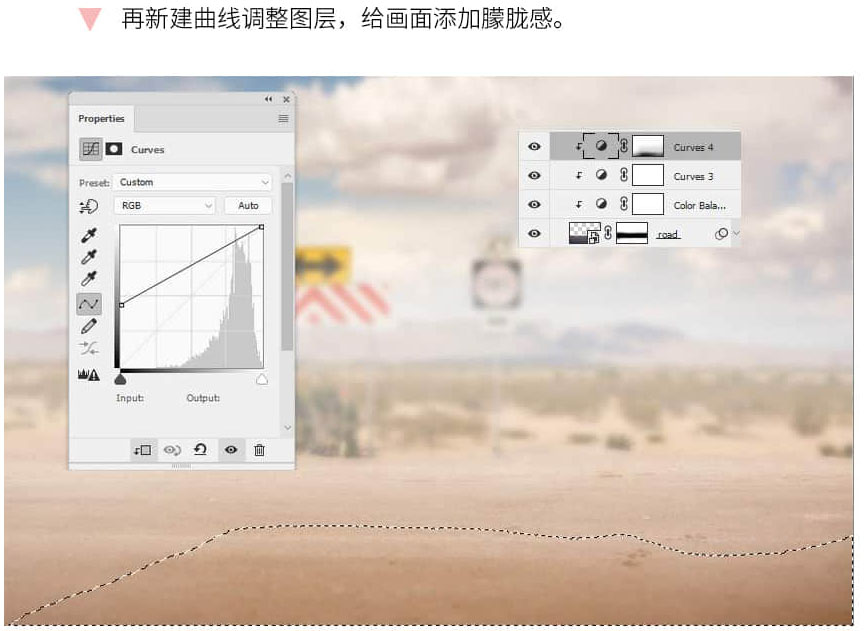868x631 pixels.
Task: Open the Preset Custom dropdown
Action: [x=193, y=182]
